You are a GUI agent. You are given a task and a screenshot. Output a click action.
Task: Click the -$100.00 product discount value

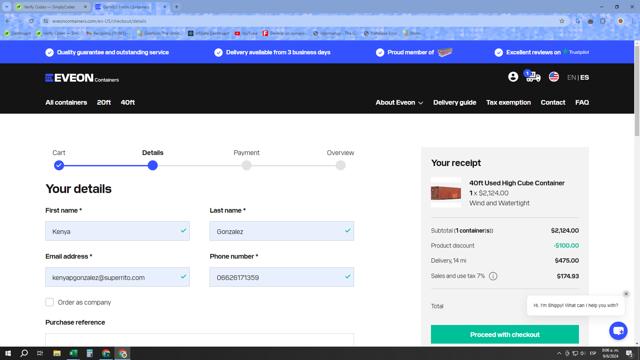tap(566, 246)
